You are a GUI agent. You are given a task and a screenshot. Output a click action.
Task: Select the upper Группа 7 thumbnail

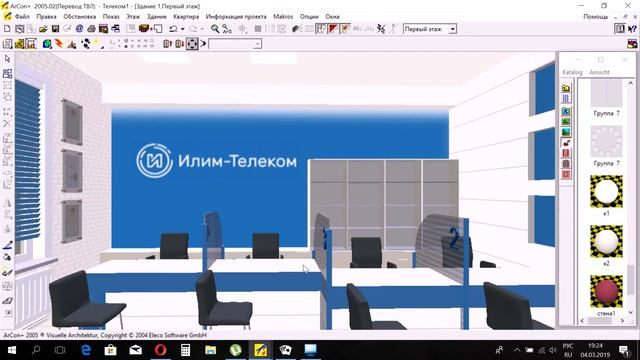pos(607,93)
